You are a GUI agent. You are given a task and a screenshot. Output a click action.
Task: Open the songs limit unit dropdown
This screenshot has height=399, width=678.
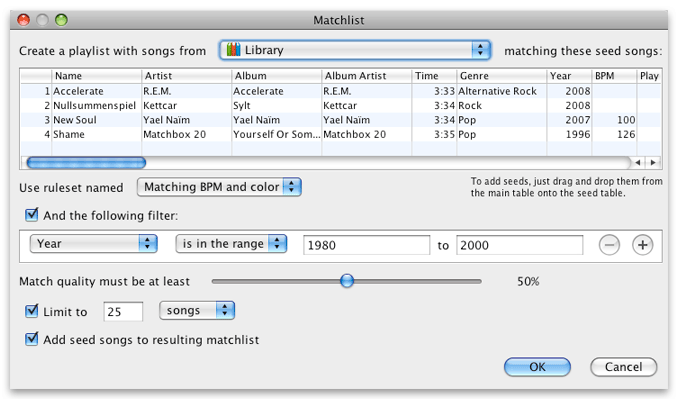[197, 310]
